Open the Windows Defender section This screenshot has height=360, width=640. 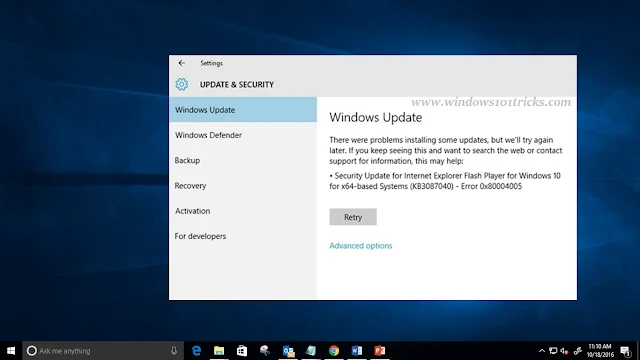(x=243, y=135)
